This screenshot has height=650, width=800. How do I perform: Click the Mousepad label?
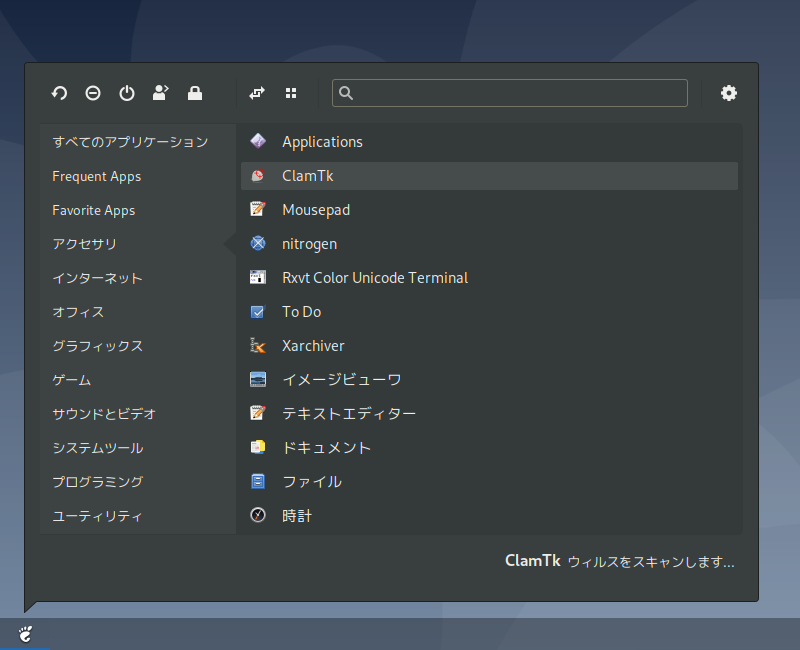coord(316,210)
